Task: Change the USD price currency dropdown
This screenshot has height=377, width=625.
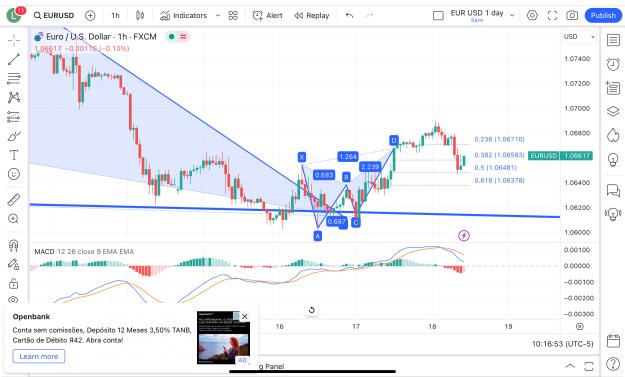Action: [579, 37]
